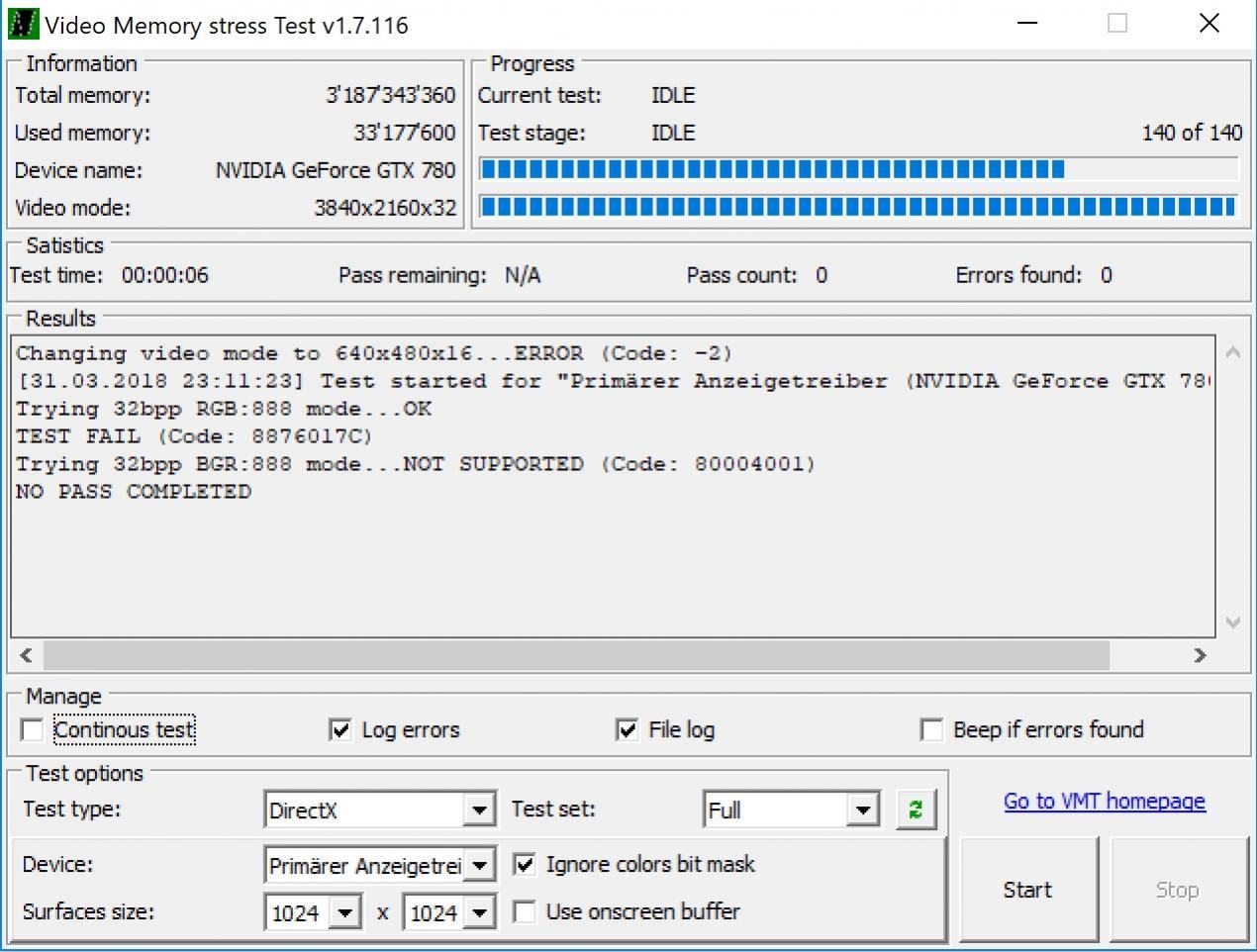The width and height of the screenshot is (1257, 952).
Task: Enable the Continous test checkbox
Action: [33, 730]
